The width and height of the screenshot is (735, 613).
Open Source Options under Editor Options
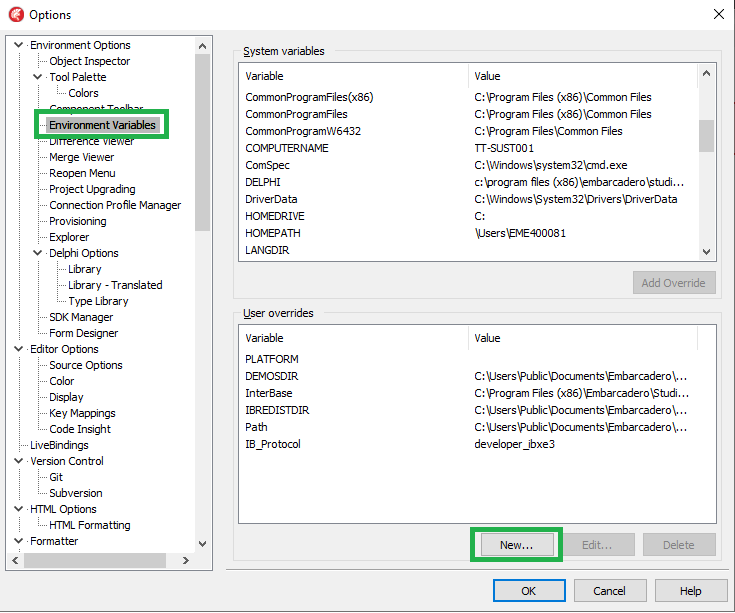86,365
